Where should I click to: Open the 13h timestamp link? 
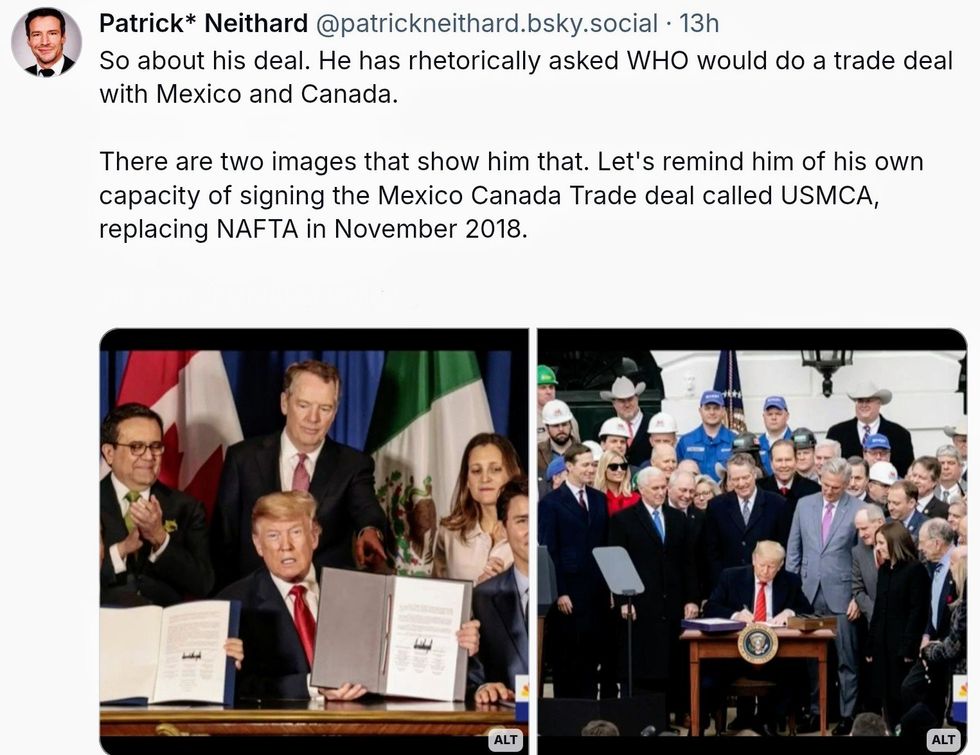[698, 23]
